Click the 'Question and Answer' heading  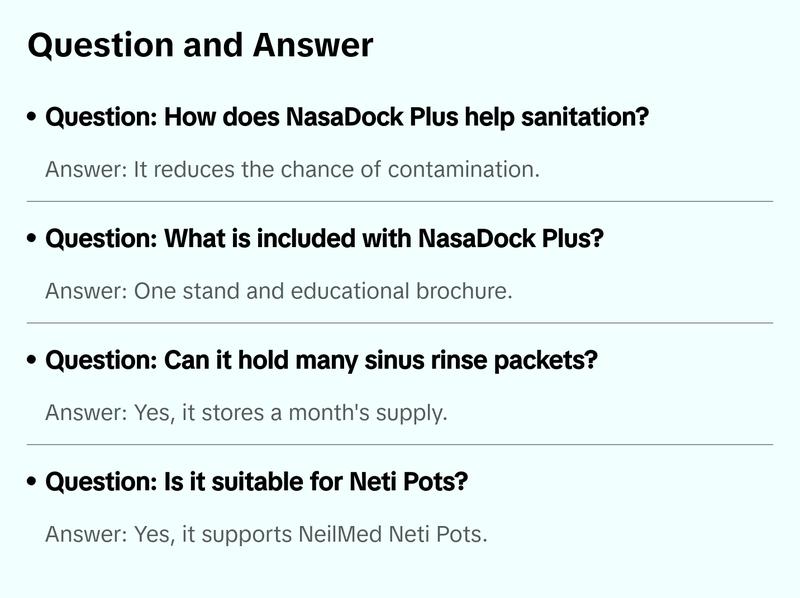point(200,45)
